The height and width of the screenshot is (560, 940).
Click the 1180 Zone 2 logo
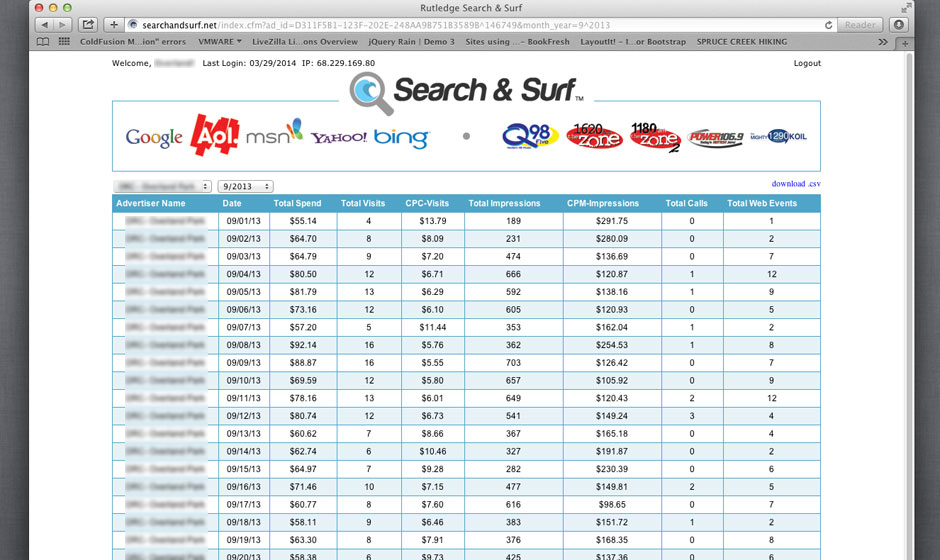pos(655,137)
